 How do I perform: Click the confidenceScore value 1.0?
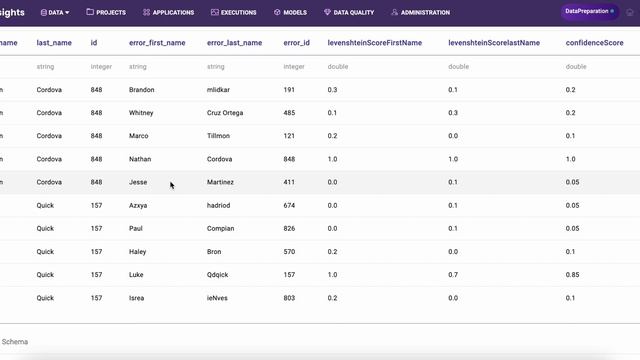click(x=570, y=159)
